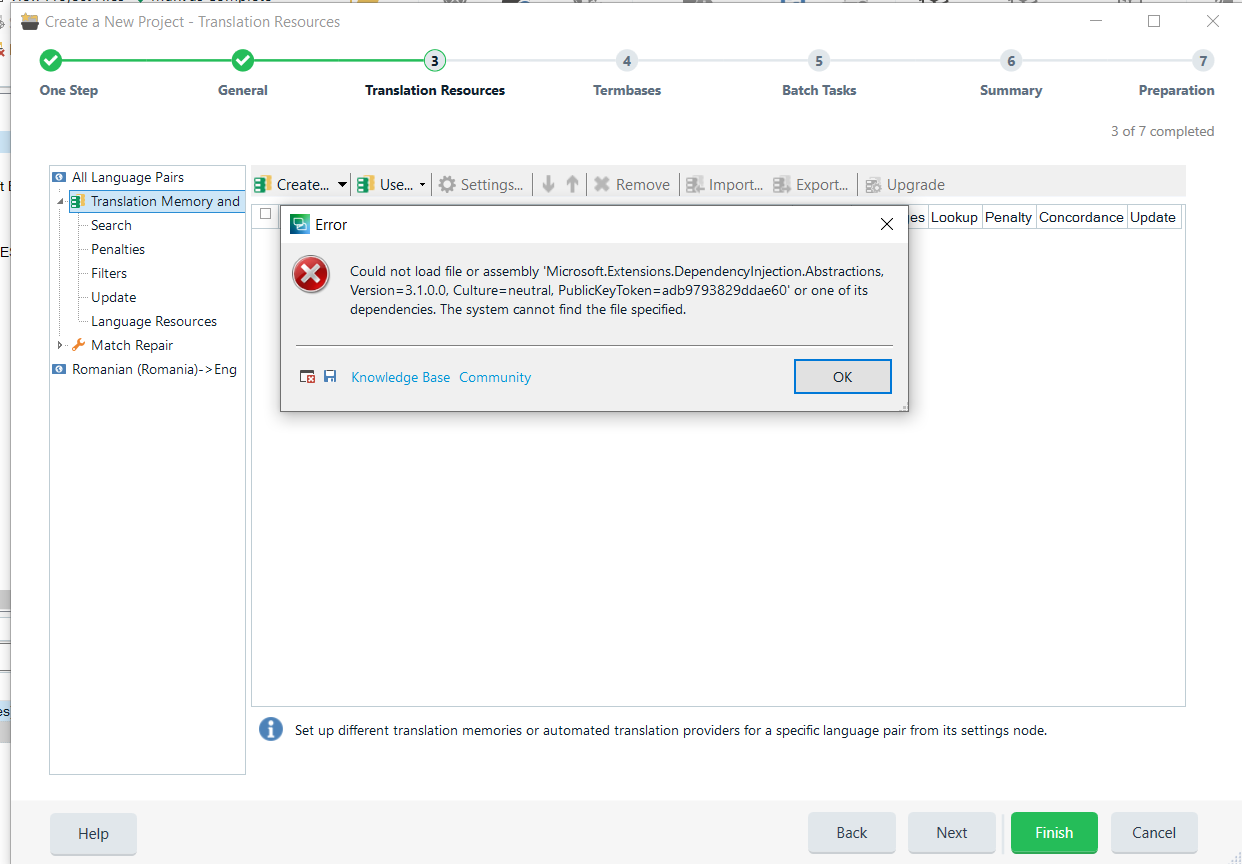This screenshot has height=864, width=1242.
Task: Tick the select-all checkbox in table header
Action: point(265,213)
